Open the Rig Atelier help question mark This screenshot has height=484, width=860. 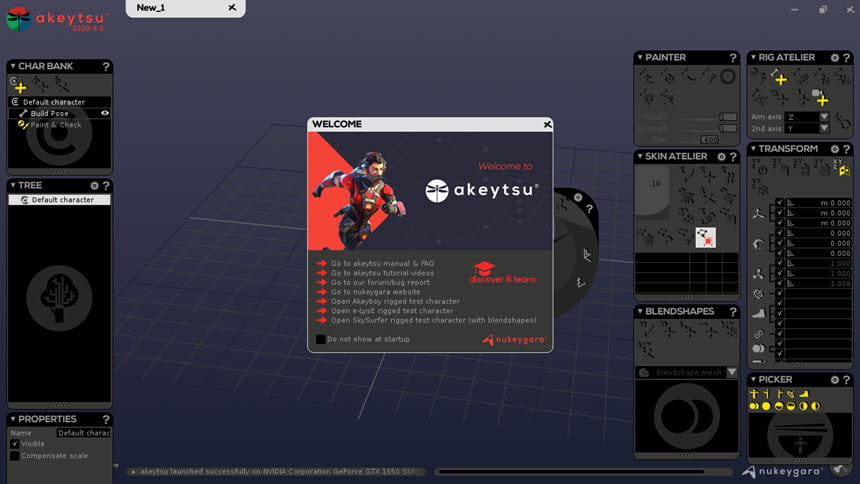click(846, 58)
